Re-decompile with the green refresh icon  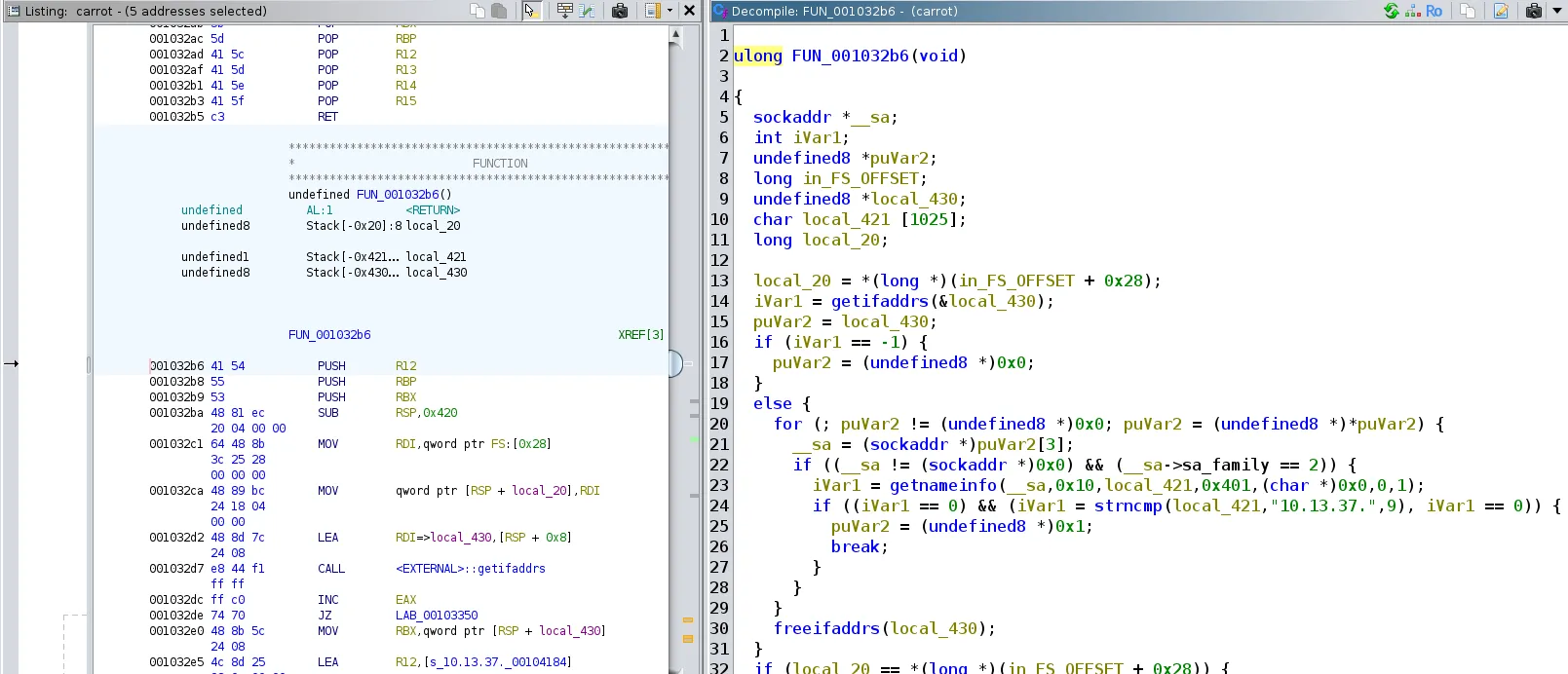[1392, 11]
